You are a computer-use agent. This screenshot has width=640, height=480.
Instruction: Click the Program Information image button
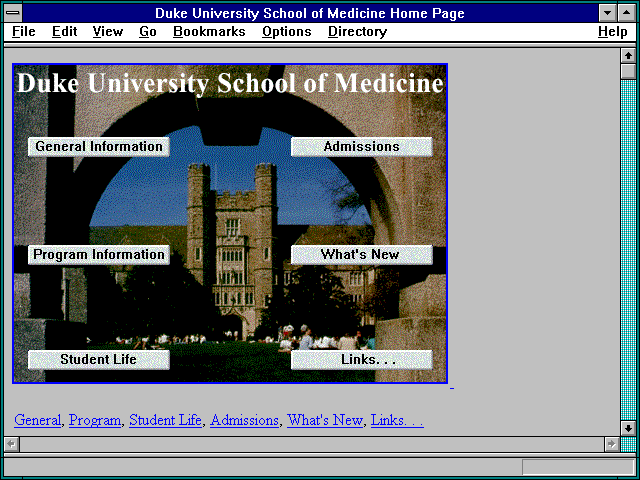point(99,255)
